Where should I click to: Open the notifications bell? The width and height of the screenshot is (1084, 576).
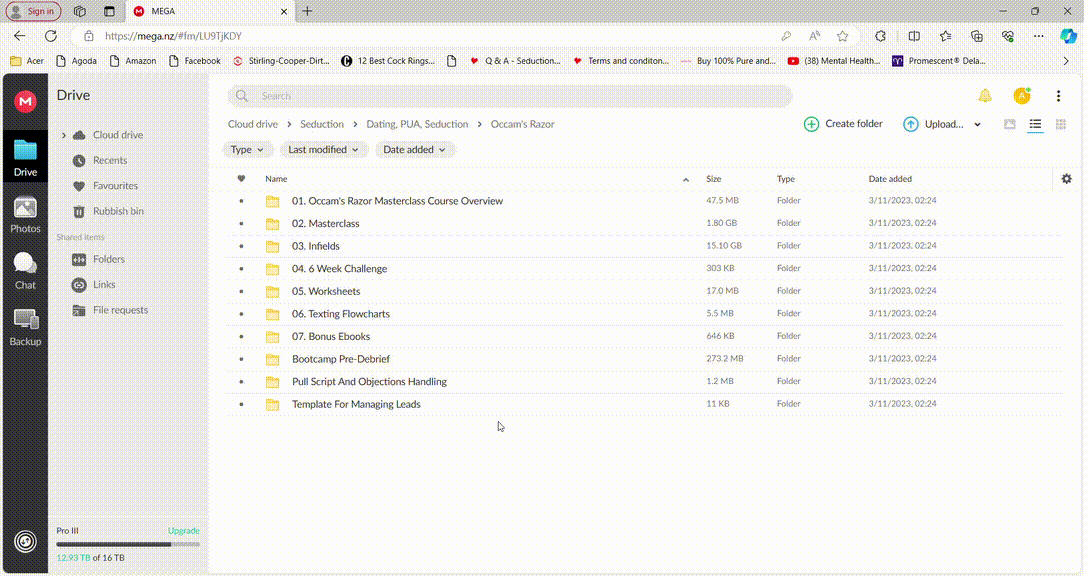point(985,96)
